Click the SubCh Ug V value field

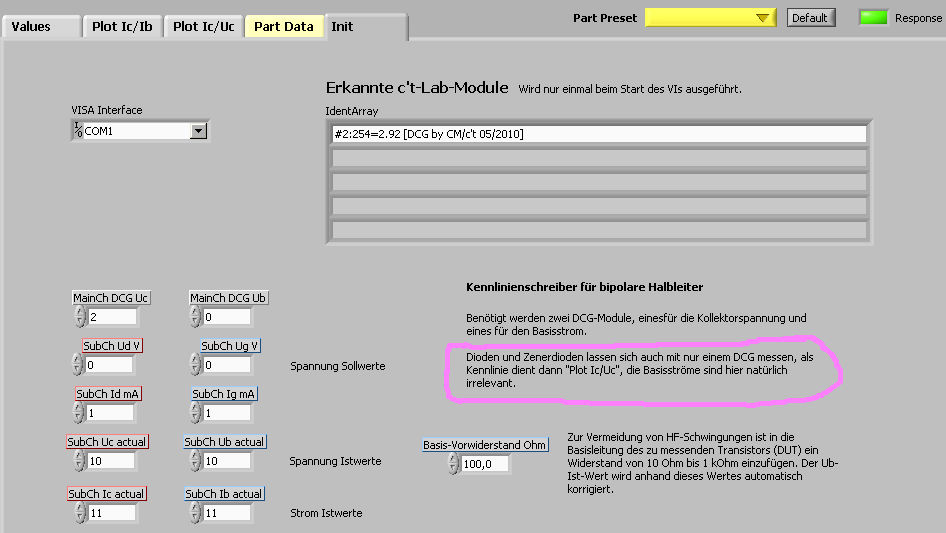click(x=226, y=365)
